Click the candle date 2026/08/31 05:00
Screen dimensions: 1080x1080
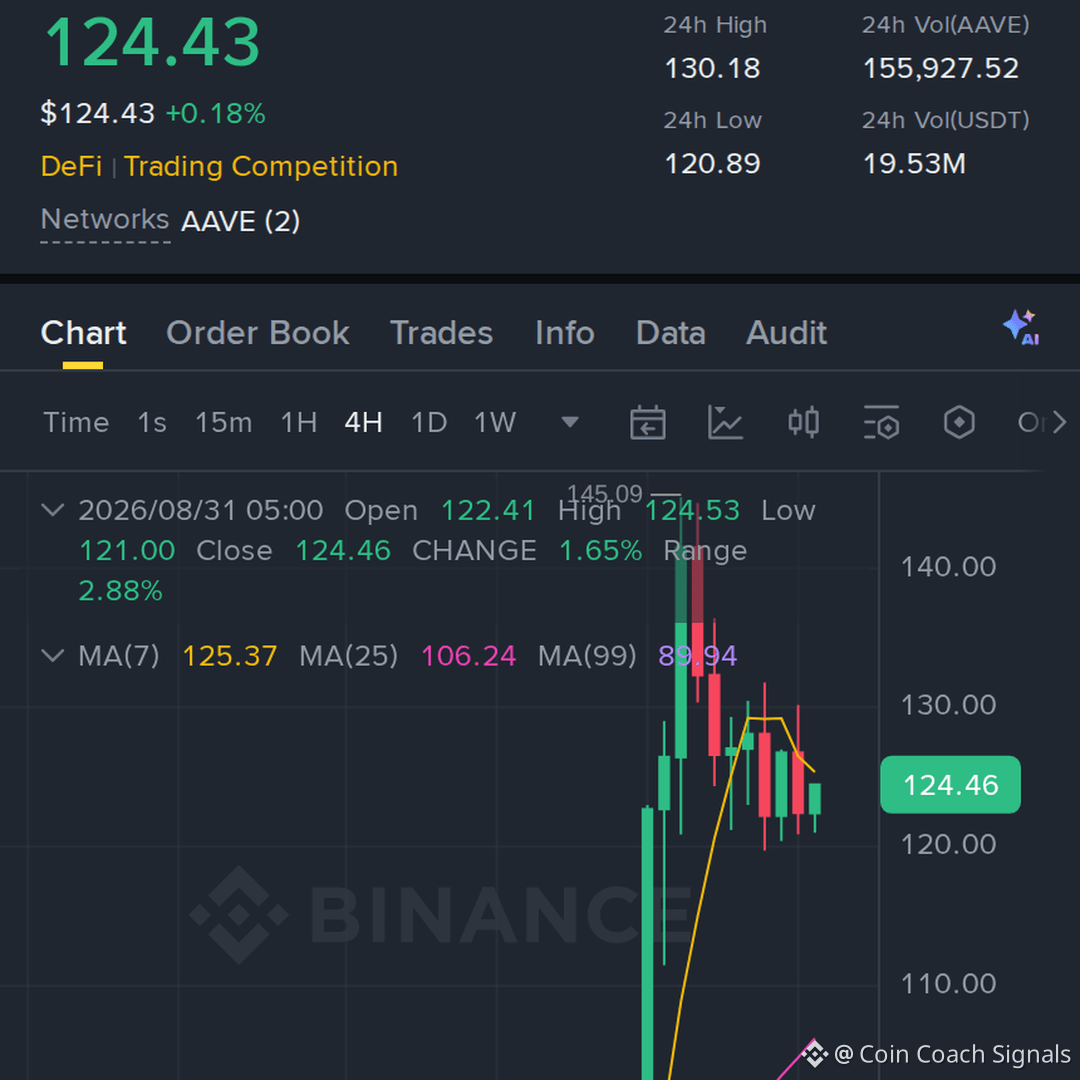pyautogui.click(x=200, y=510)
